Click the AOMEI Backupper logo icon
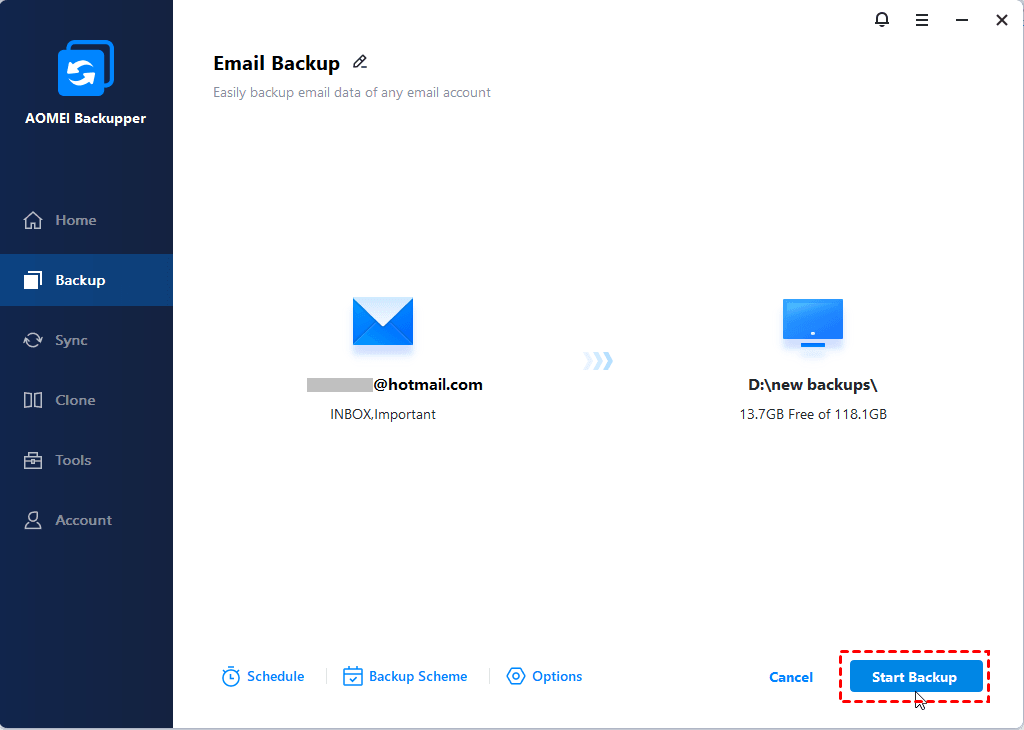The height and width of the screenshot is (730, 1024). 86,68
